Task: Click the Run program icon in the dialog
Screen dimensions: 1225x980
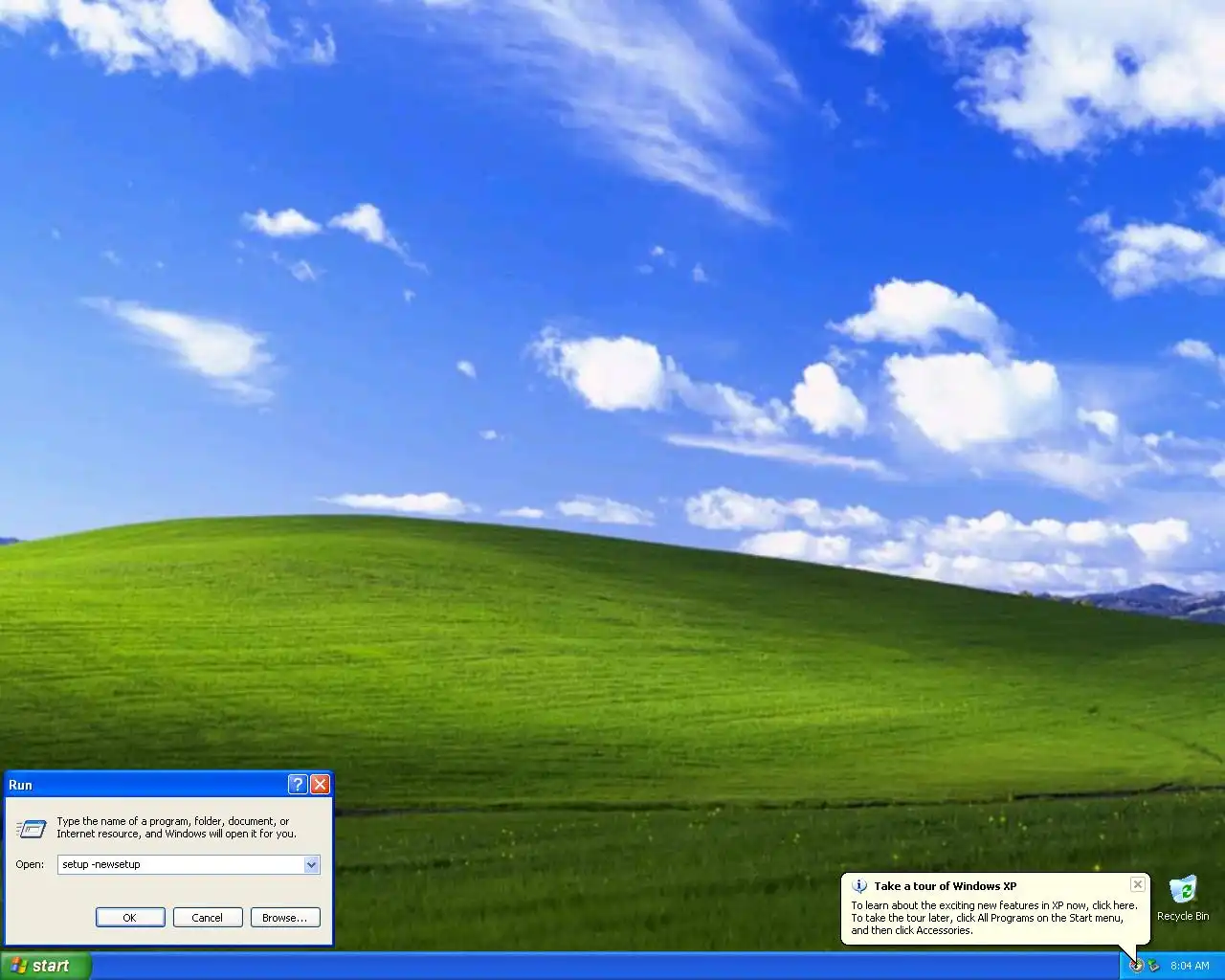Action: point(32,828)
